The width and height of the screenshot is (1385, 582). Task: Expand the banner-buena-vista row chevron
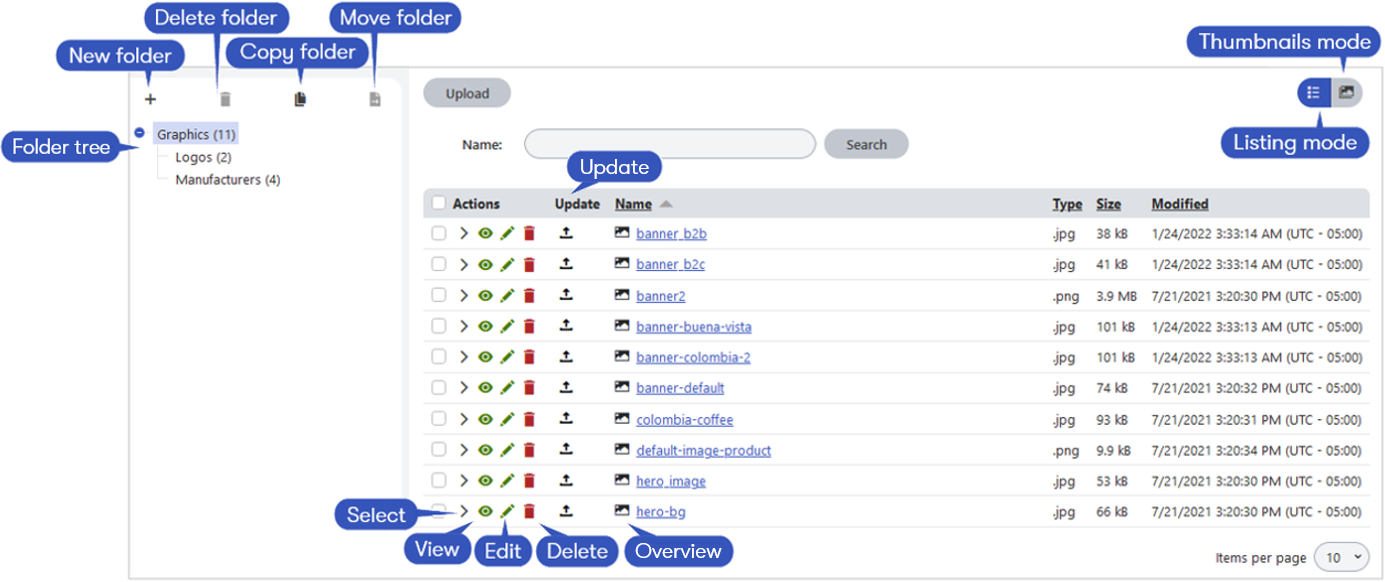click(x=463, y=327)
